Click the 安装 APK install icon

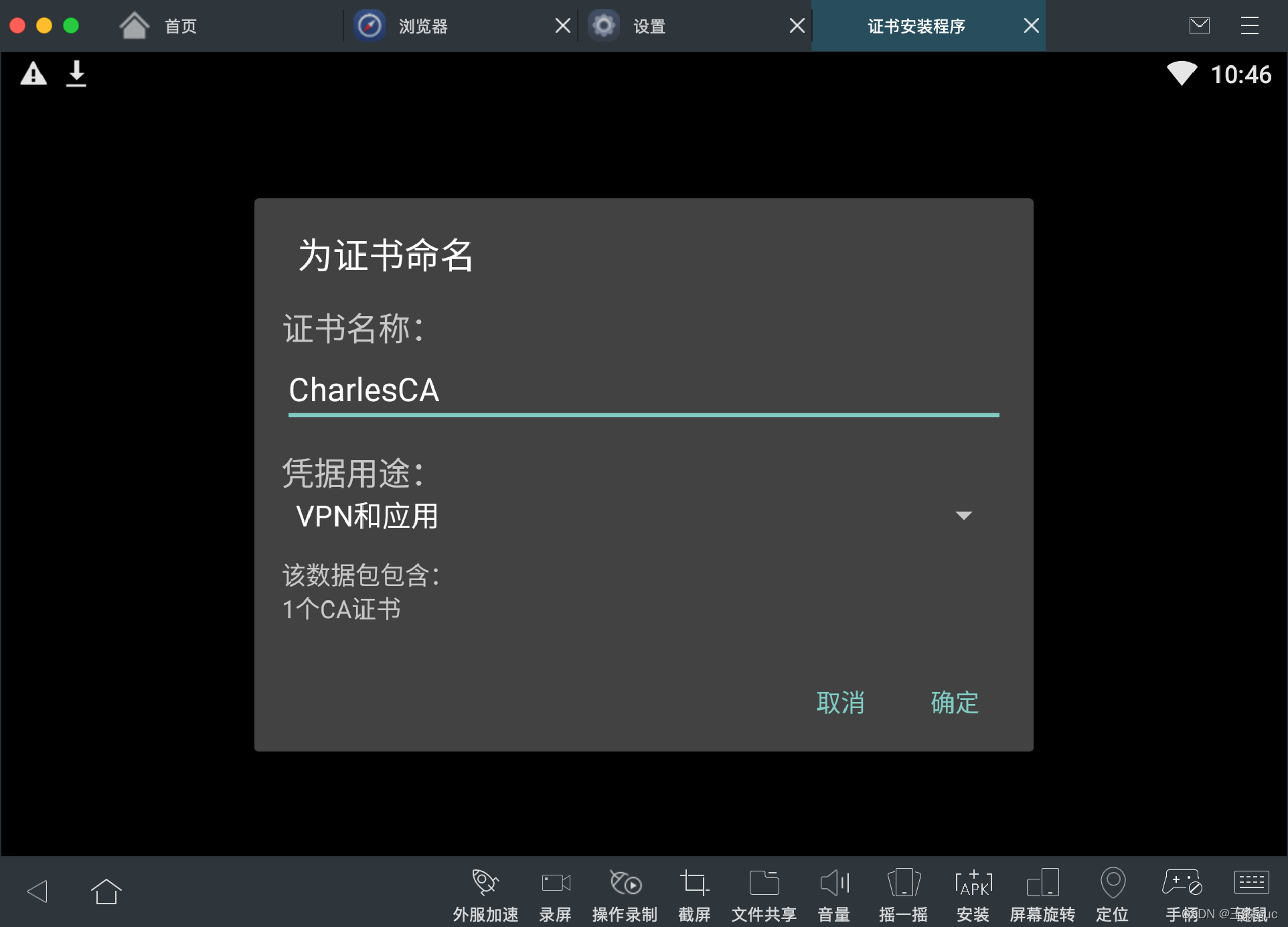pyautogui.click(x=973, y=883)
